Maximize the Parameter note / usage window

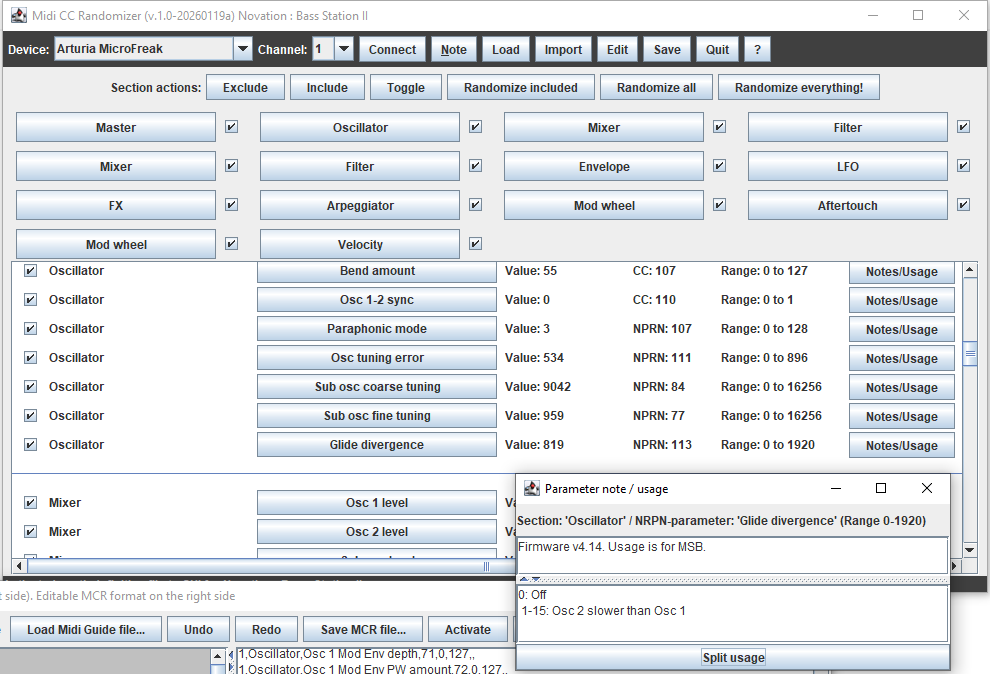click(x=881, y=488)
